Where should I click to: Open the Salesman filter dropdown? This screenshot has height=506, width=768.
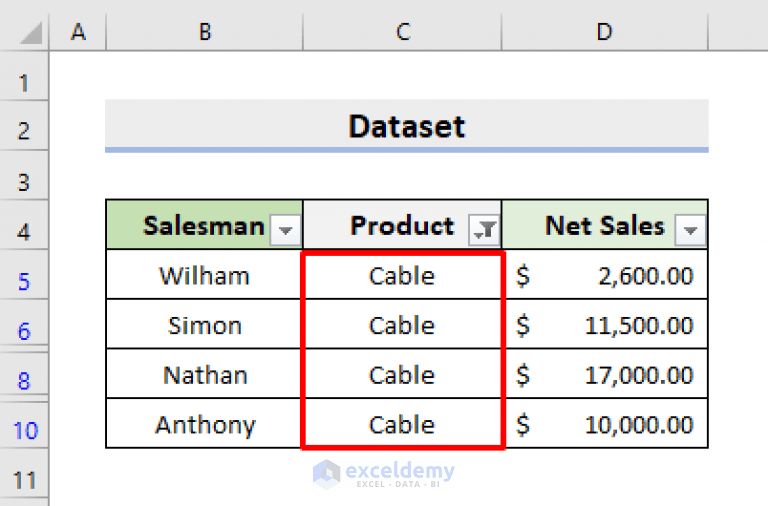tap(286, 229)
